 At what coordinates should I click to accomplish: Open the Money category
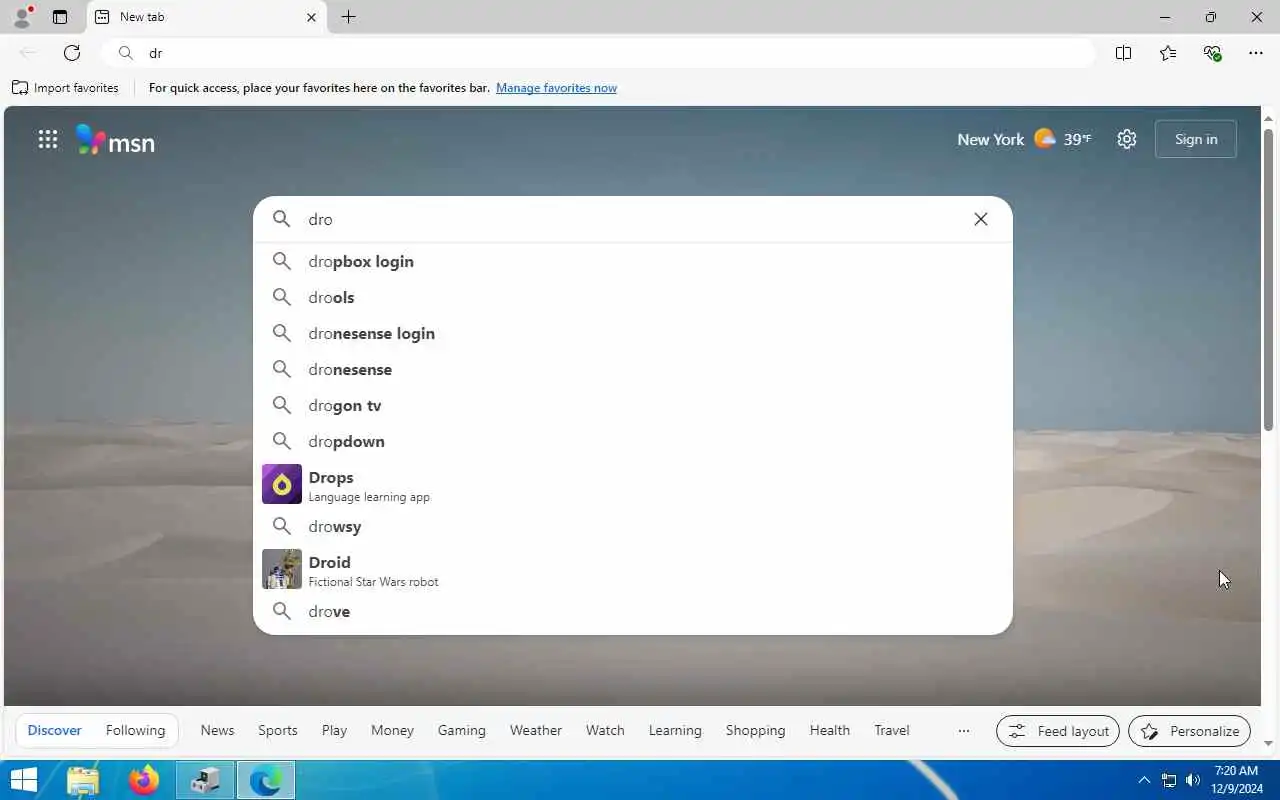pos(392,730)
